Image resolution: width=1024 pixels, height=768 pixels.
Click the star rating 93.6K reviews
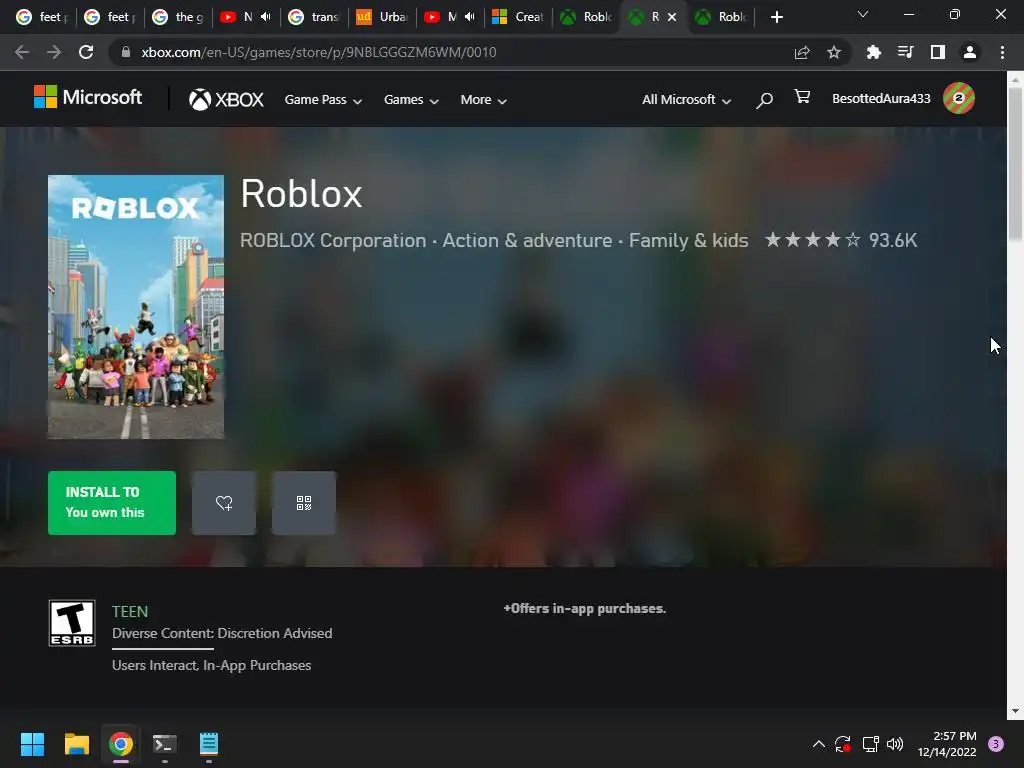click(x=841, y=240)
